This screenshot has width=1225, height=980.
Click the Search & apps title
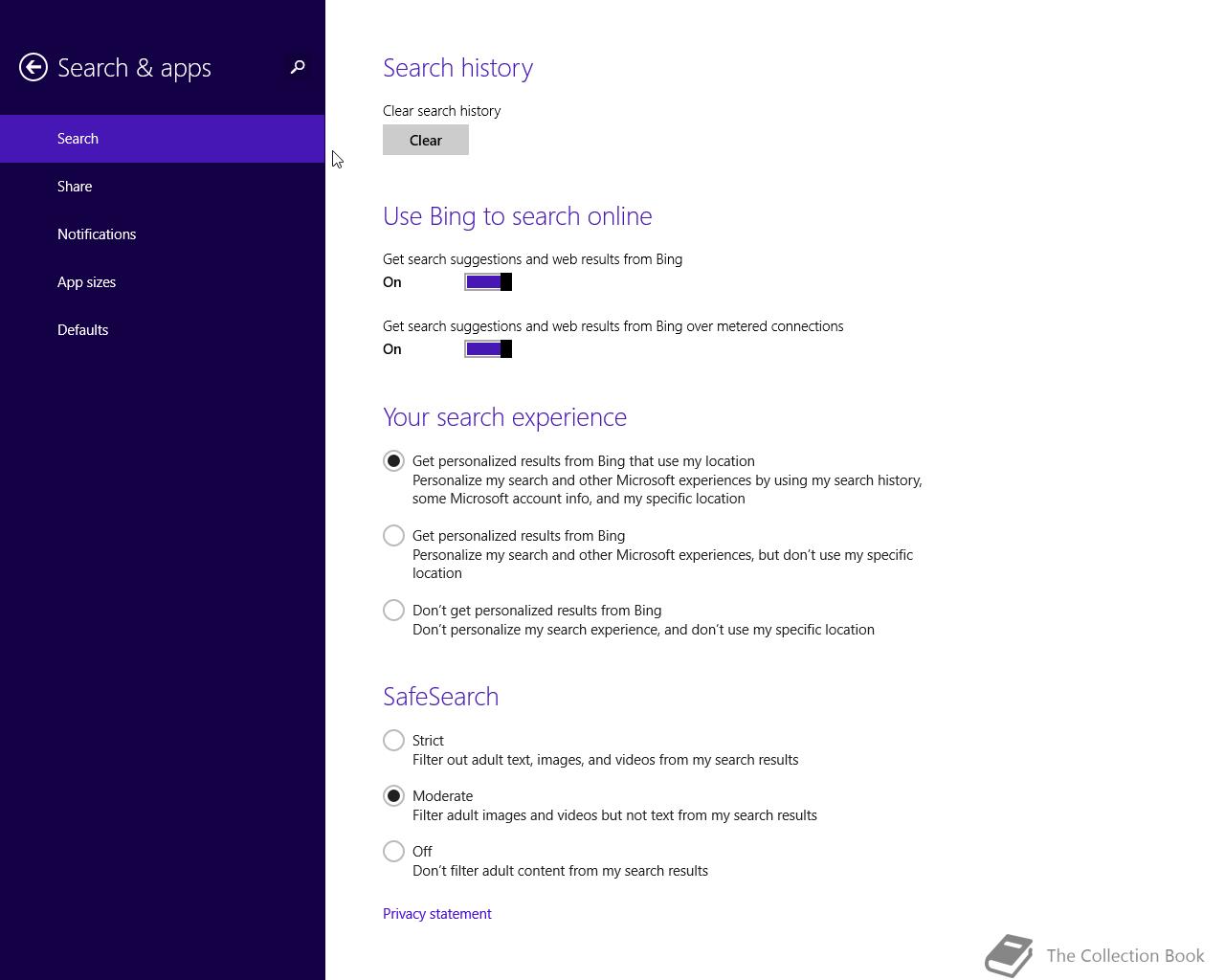[134, 68]
